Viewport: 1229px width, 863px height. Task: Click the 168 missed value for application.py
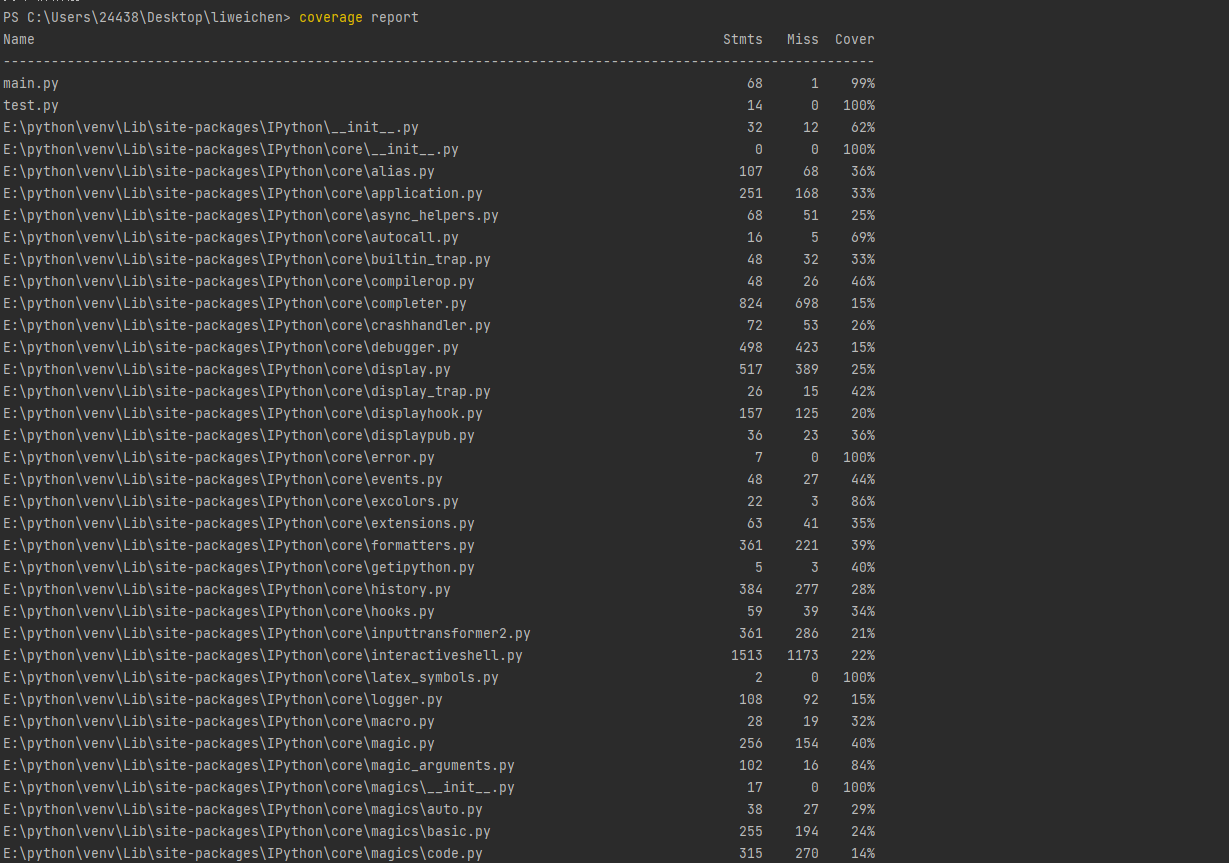807,194
